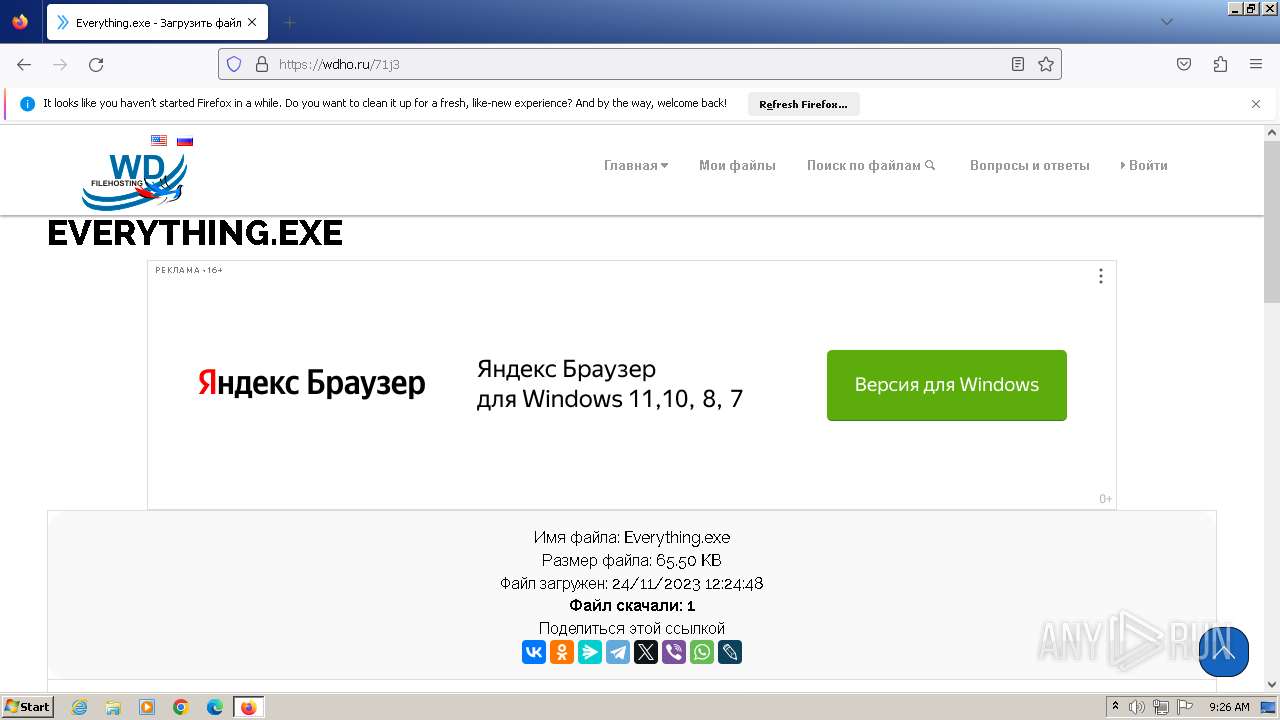The height and width of the screenshot is (720, 1280).
Task: Click into the URL address bar
Action: (x=640, y=64)
